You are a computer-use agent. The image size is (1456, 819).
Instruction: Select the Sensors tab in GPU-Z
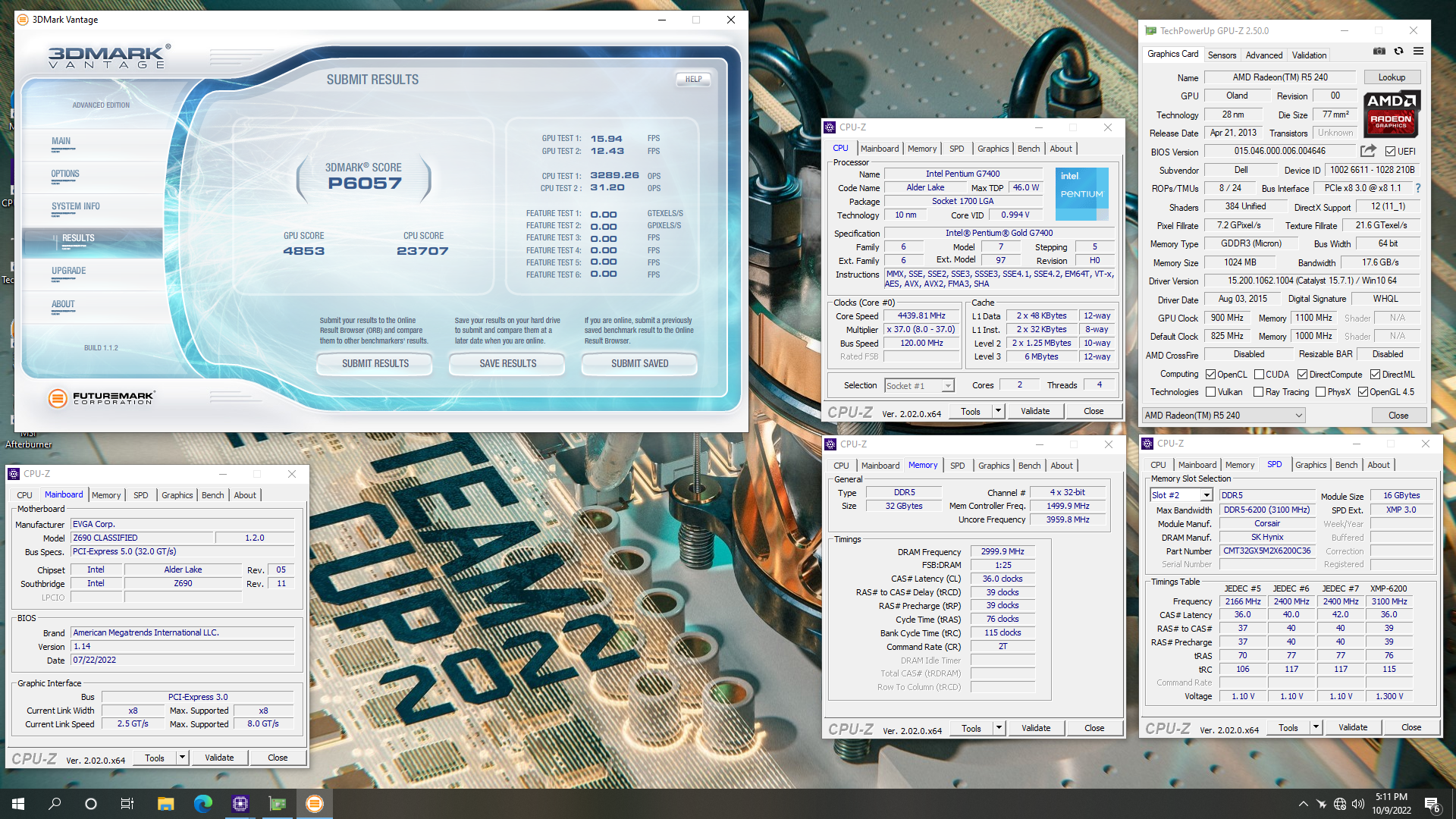click(1222, 55)
